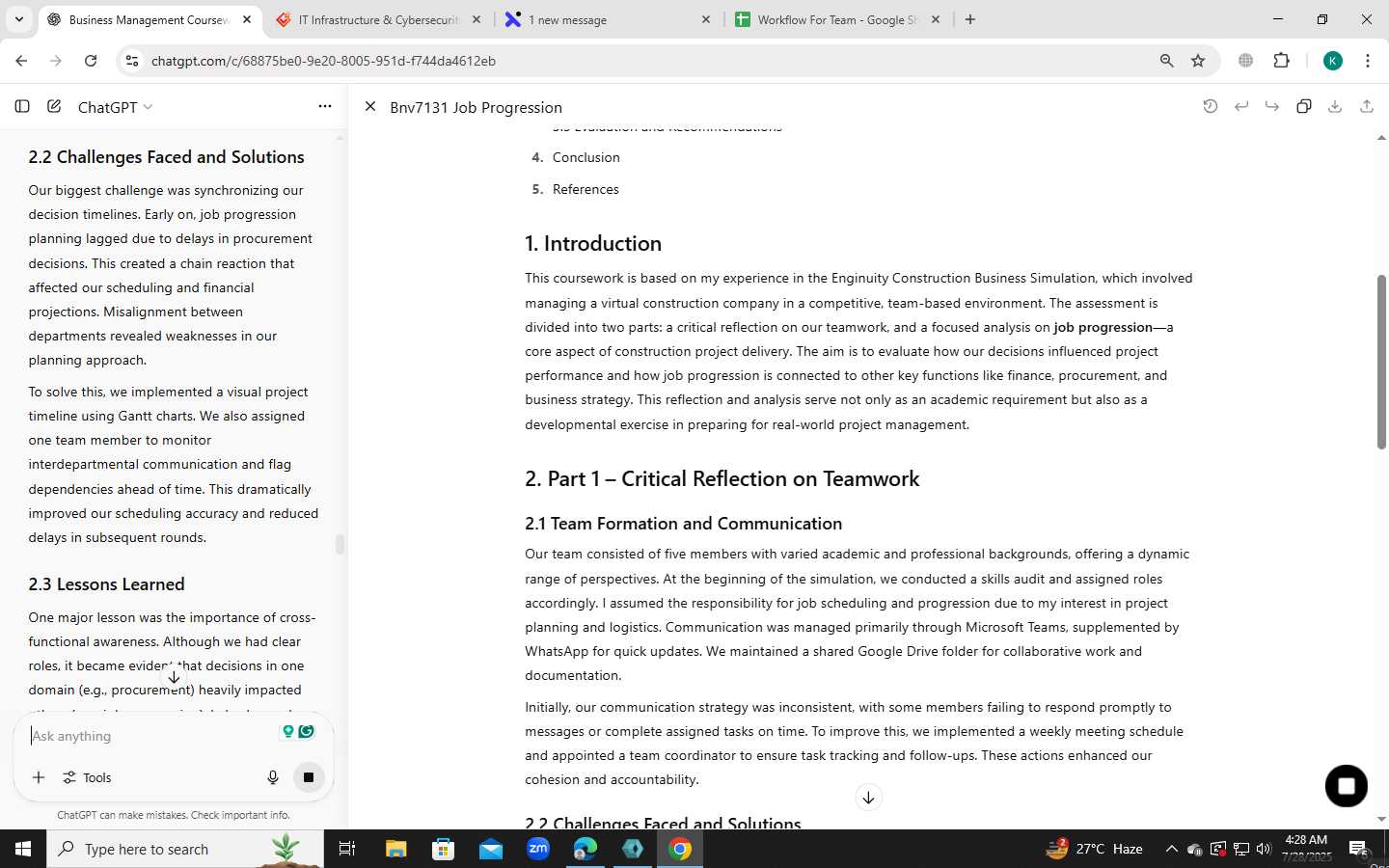
Task: Click the canvas redo arrow
Action: [1272, 106]
